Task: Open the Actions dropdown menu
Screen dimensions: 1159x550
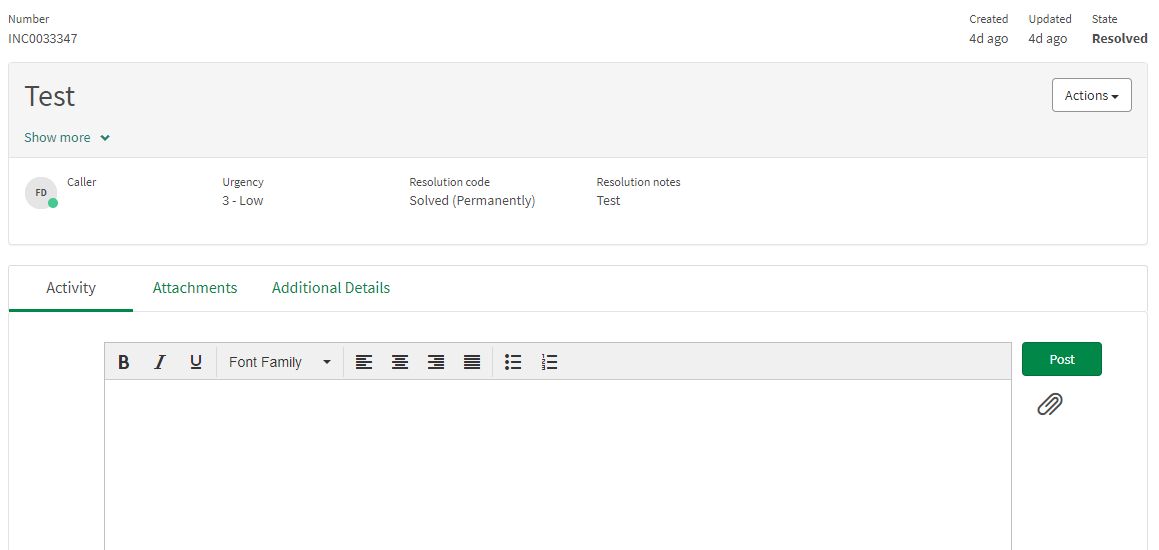Action: pos(1092,95)
